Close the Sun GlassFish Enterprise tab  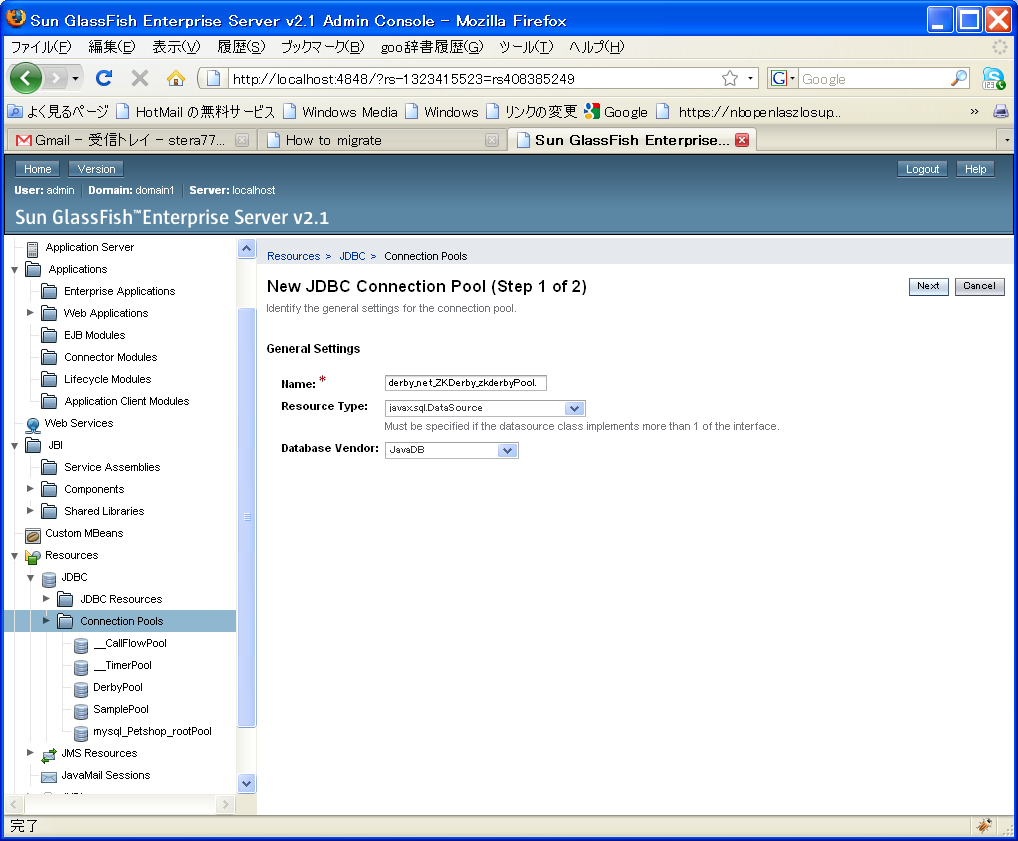742,140
